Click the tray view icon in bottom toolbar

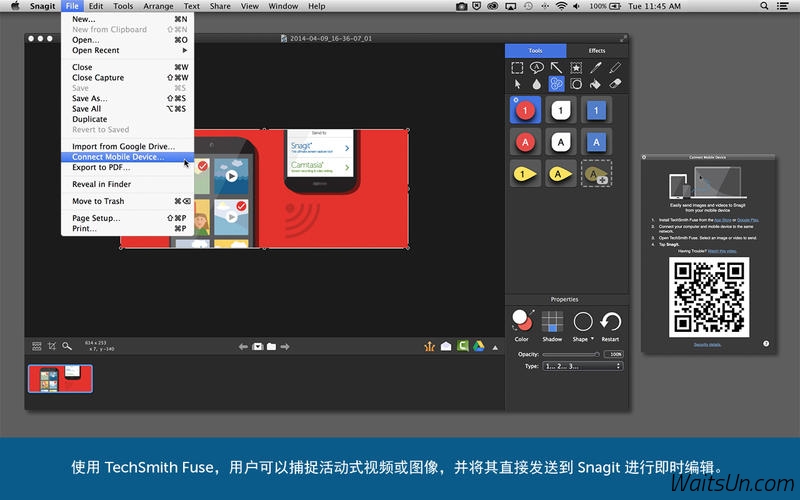(x=37, y=346)
